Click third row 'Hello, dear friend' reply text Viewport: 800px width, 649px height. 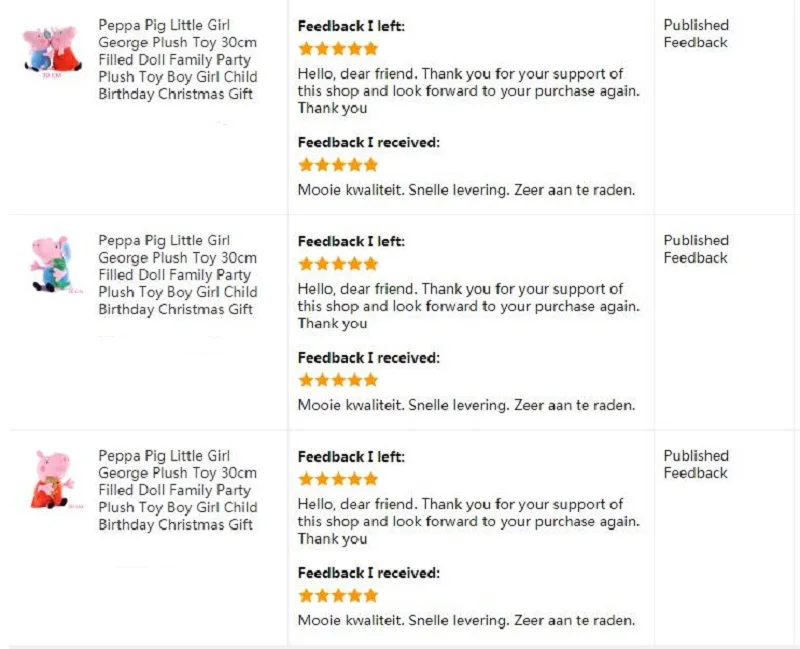pyautogui.click(x=468, y=521)
